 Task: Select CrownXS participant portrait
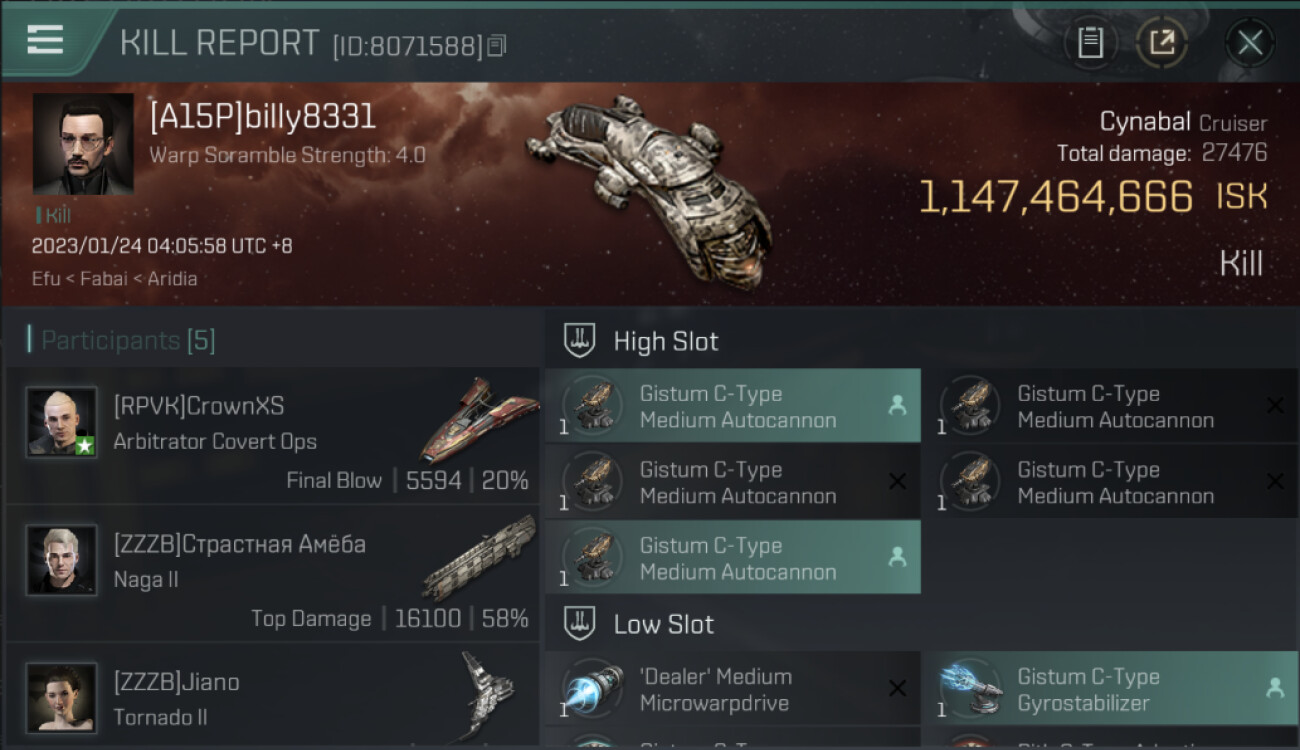62,422
